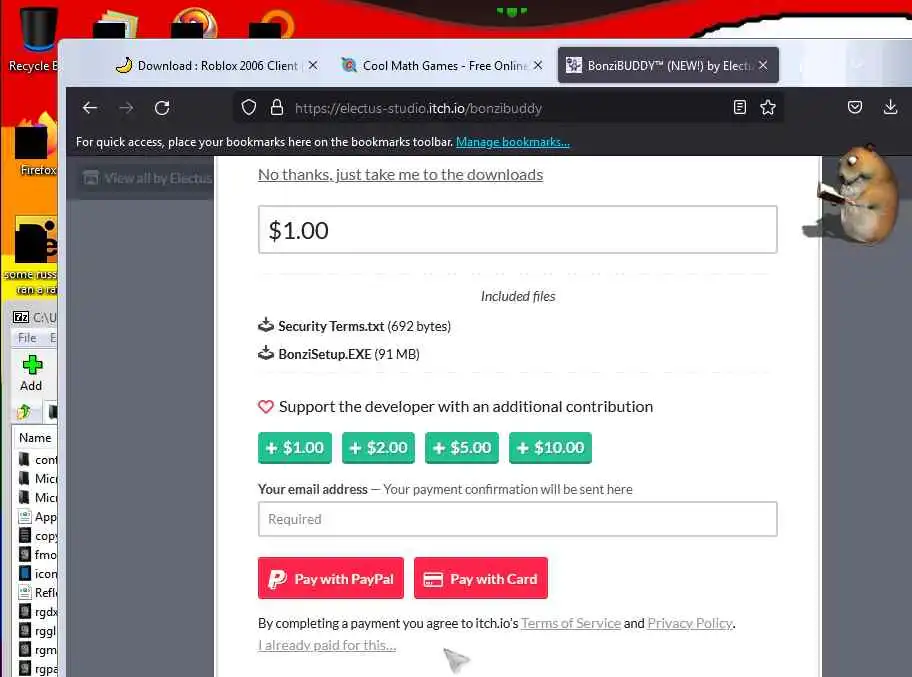Bookmark this page with the star icon
912x677 pixels.
pyautogui.click(x=768, y=107)
